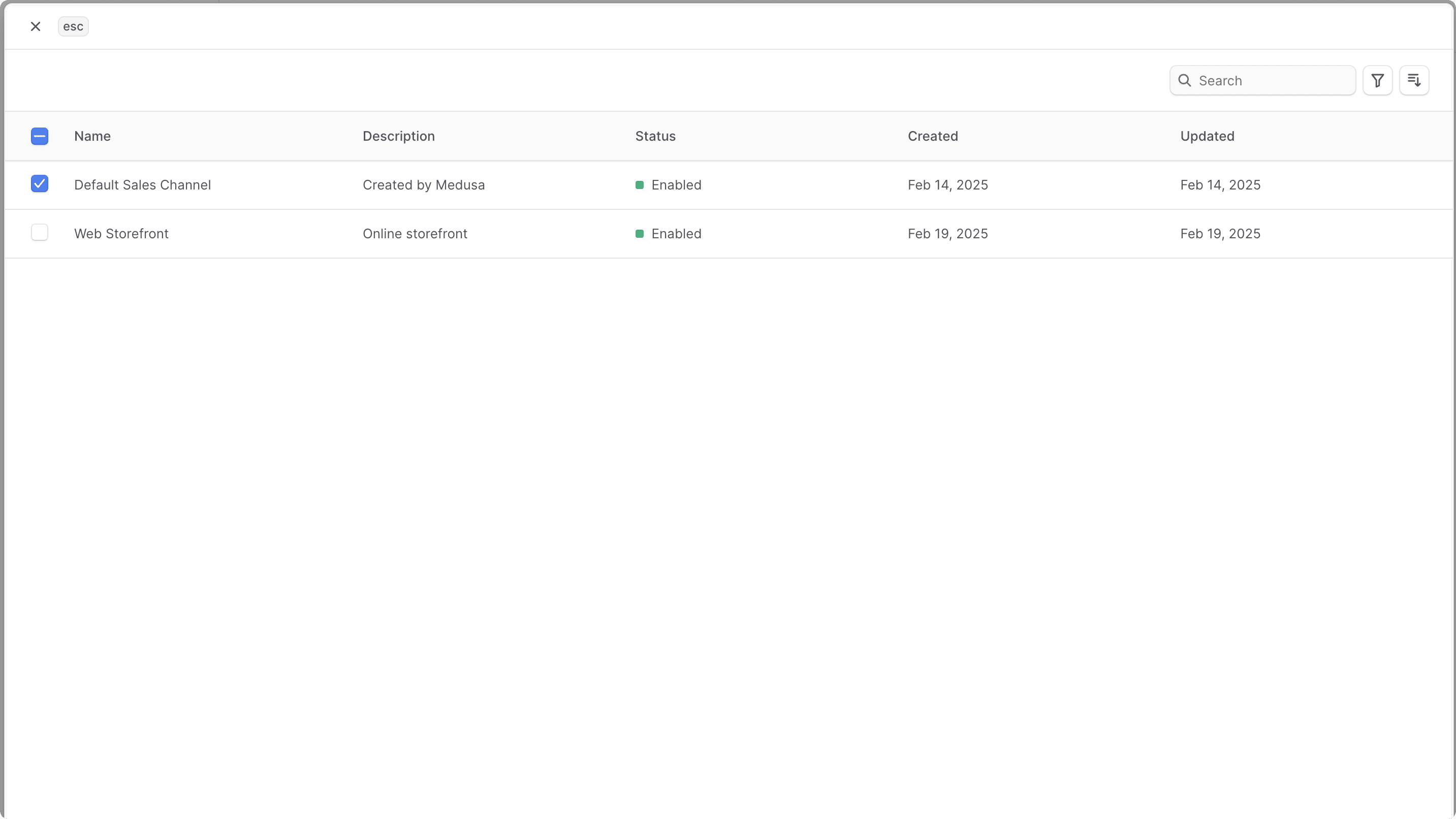Click the green status dot on Web Storefront row
Viewport: 1456px width, 819px height.
(x=640, y=233)
